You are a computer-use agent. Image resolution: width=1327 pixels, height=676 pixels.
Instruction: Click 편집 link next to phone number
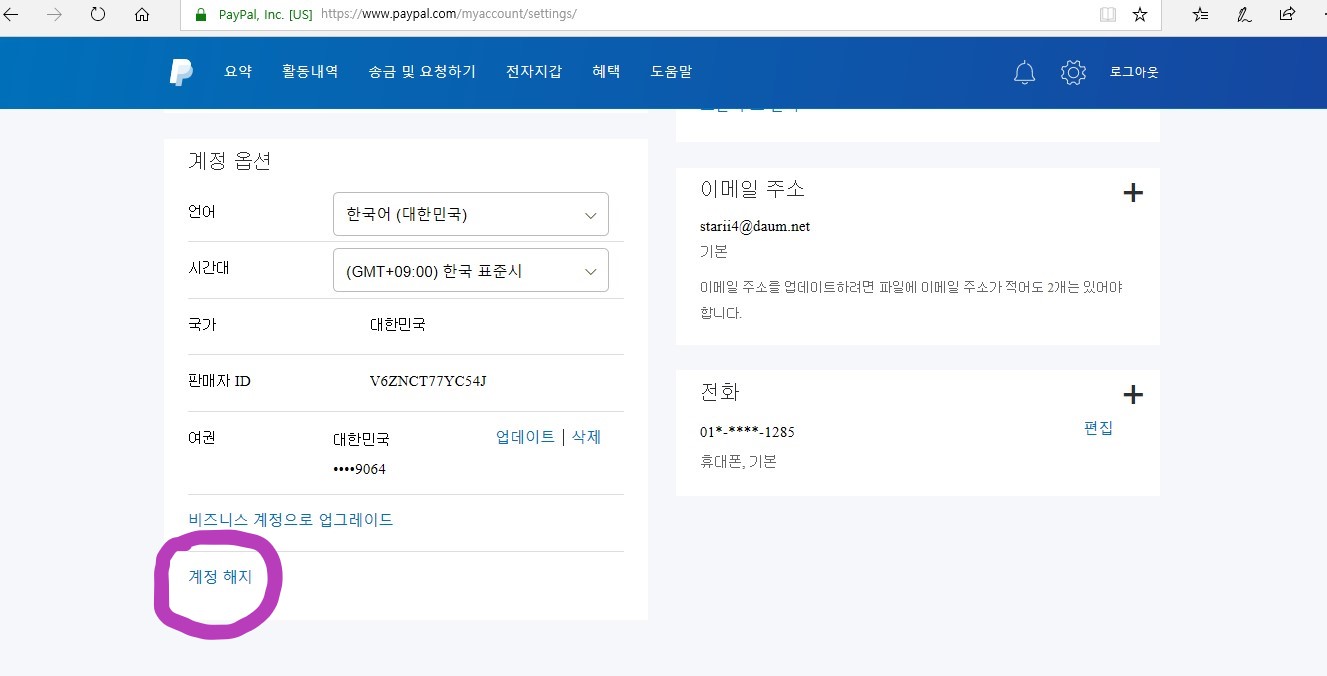point(1098,428)
